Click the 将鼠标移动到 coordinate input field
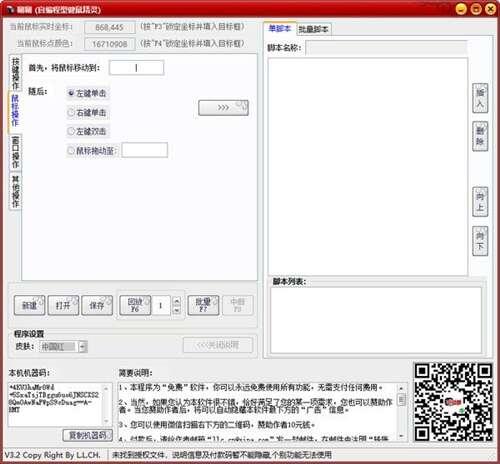This screenshot has height=464, width=500. pyautogui.click(x=137, y=68)
